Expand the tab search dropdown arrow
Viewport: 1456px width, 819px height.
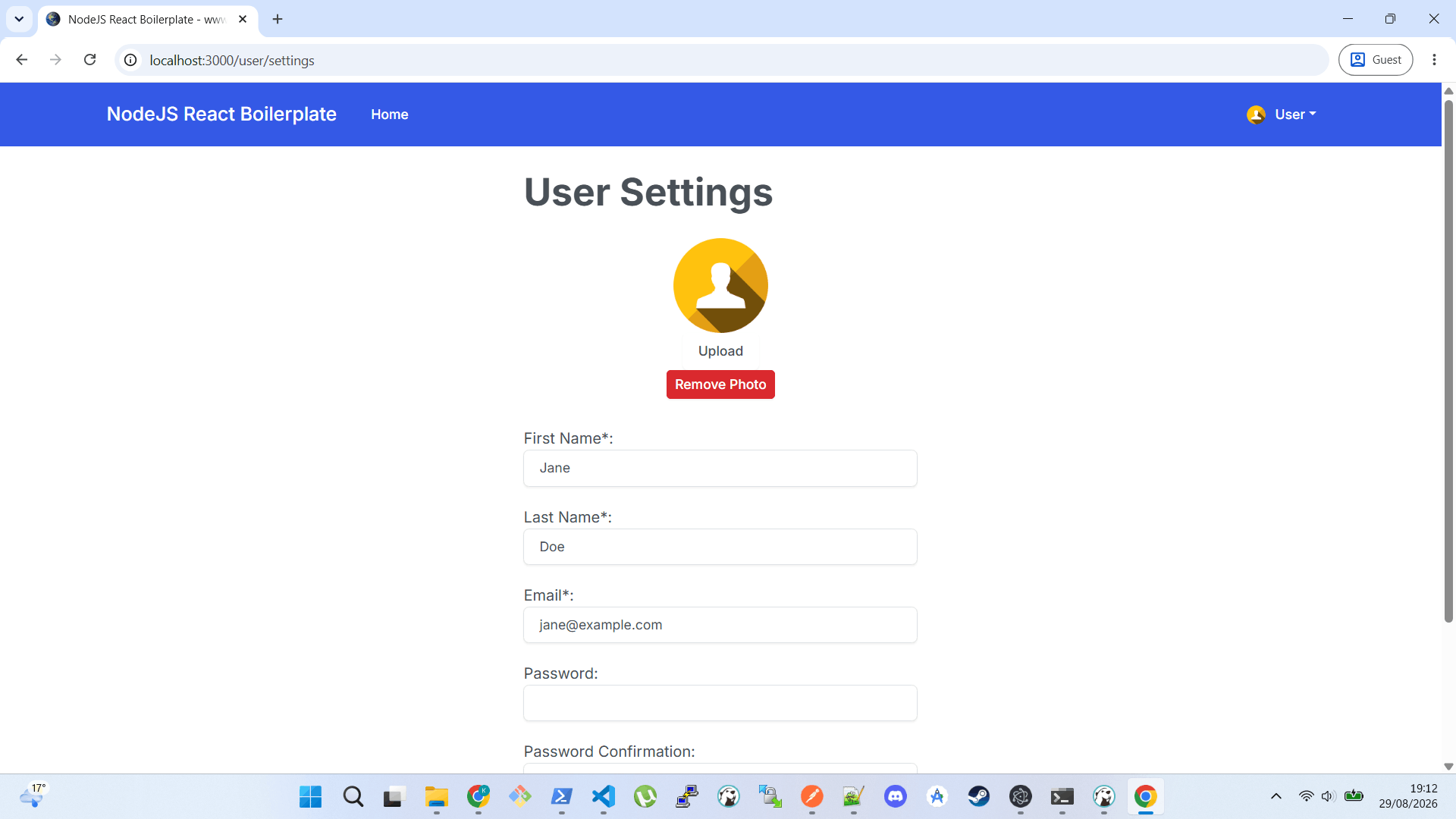(19, 19)
